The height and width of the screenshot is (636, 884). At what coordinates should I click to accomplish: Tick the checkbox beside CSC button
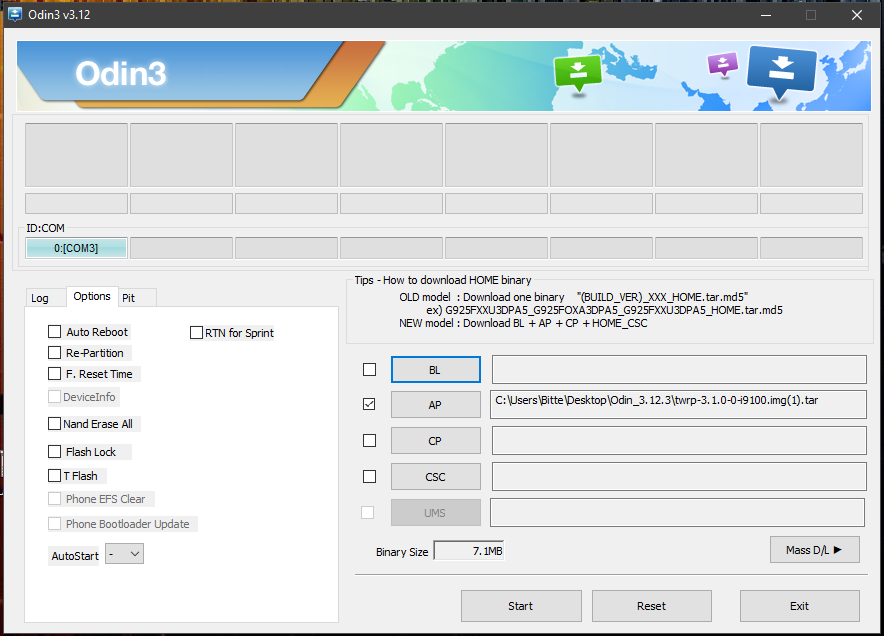tap(369, 476)
